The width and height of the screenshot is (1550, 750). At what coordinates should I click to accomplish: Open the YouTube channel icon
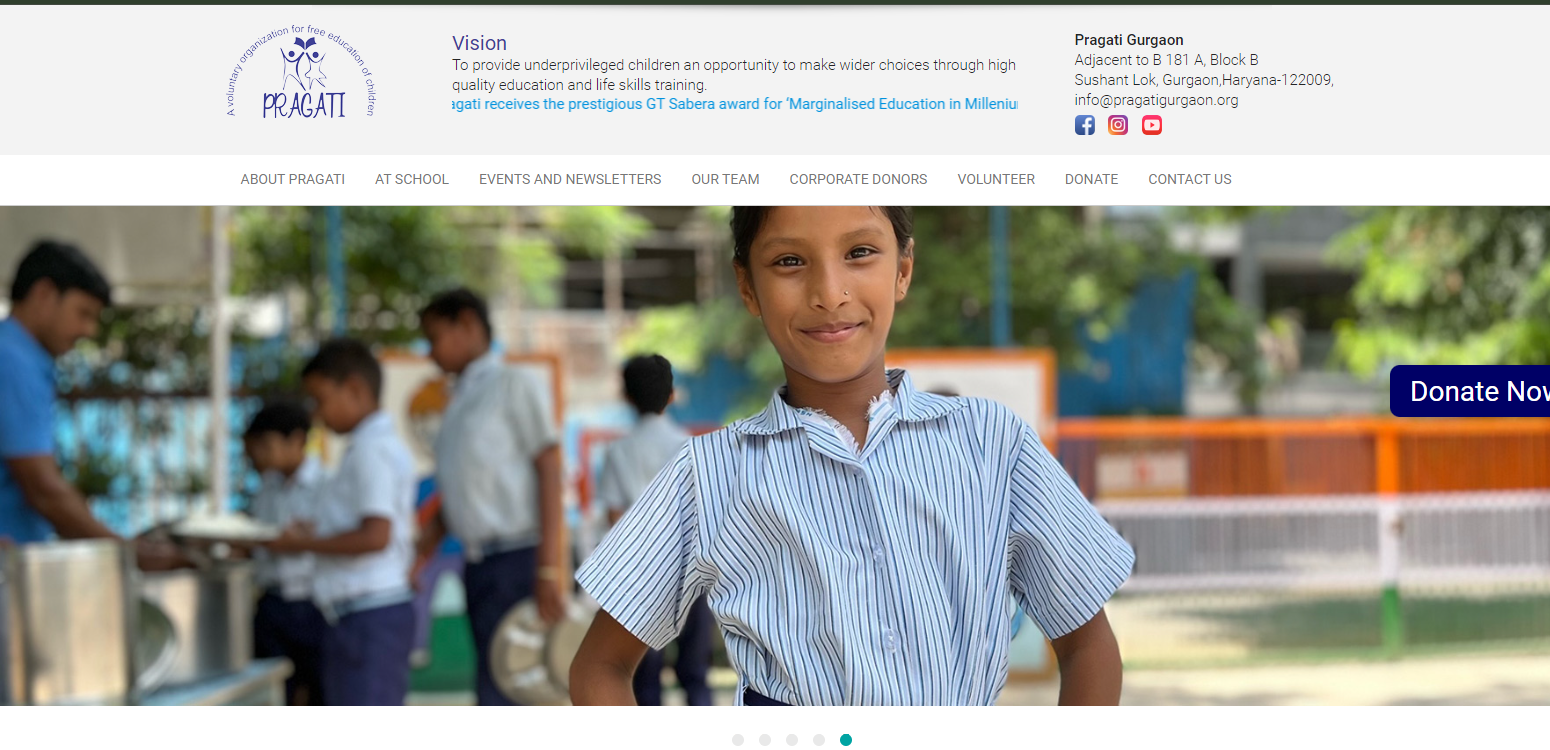tap(1152, 125)
